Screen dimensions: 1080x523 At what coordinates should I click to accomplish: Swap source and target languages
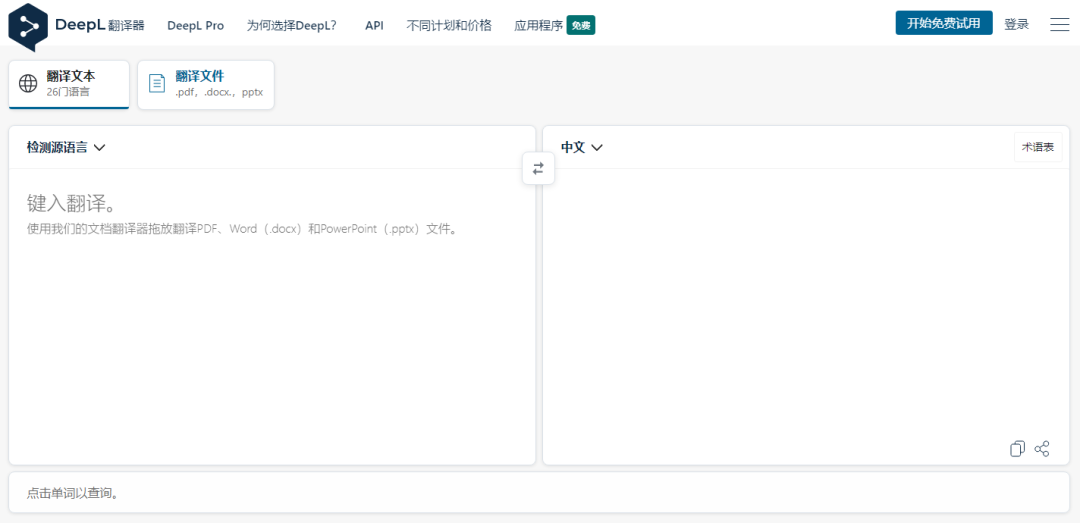pyautogui.click(x=539, y=168)
